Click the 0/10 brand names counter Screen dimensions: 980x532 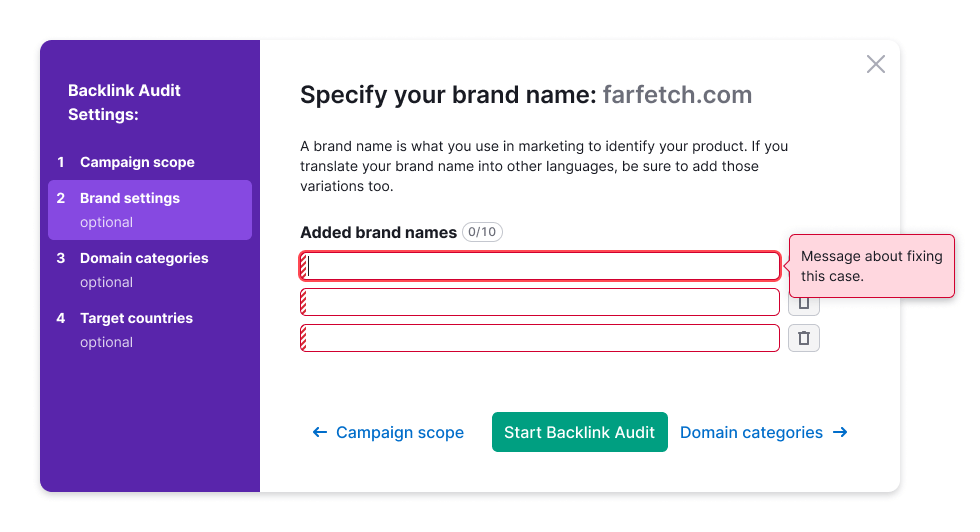[x=482, y=232]
